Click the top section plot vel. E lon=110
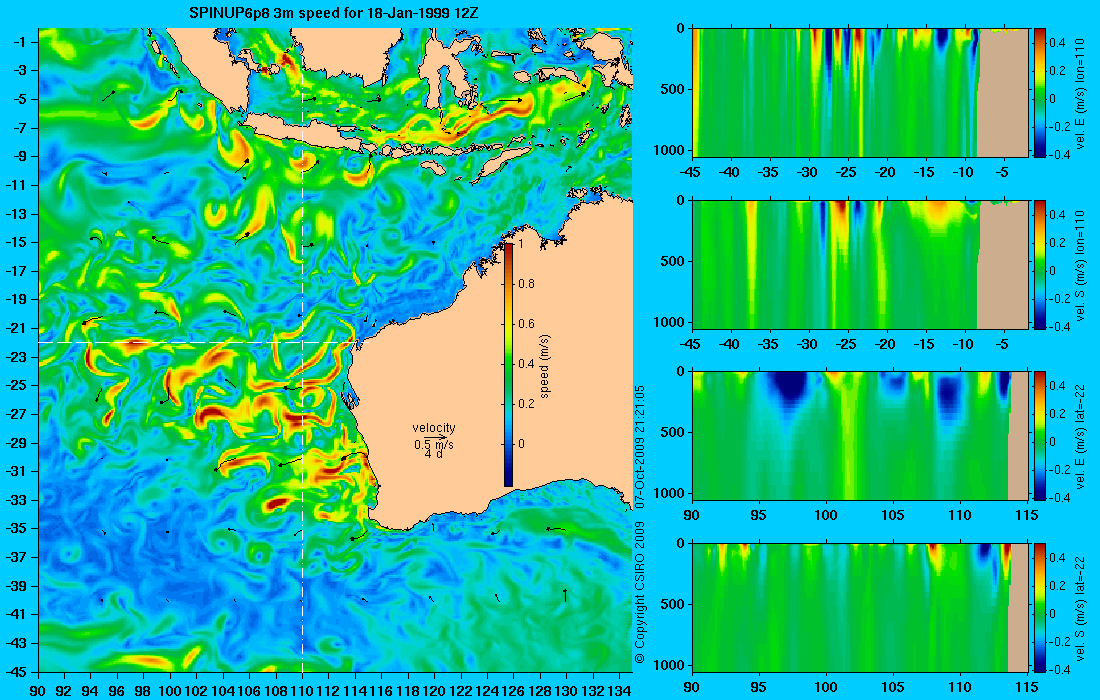 pyautogui.click(x=861, y=93)
